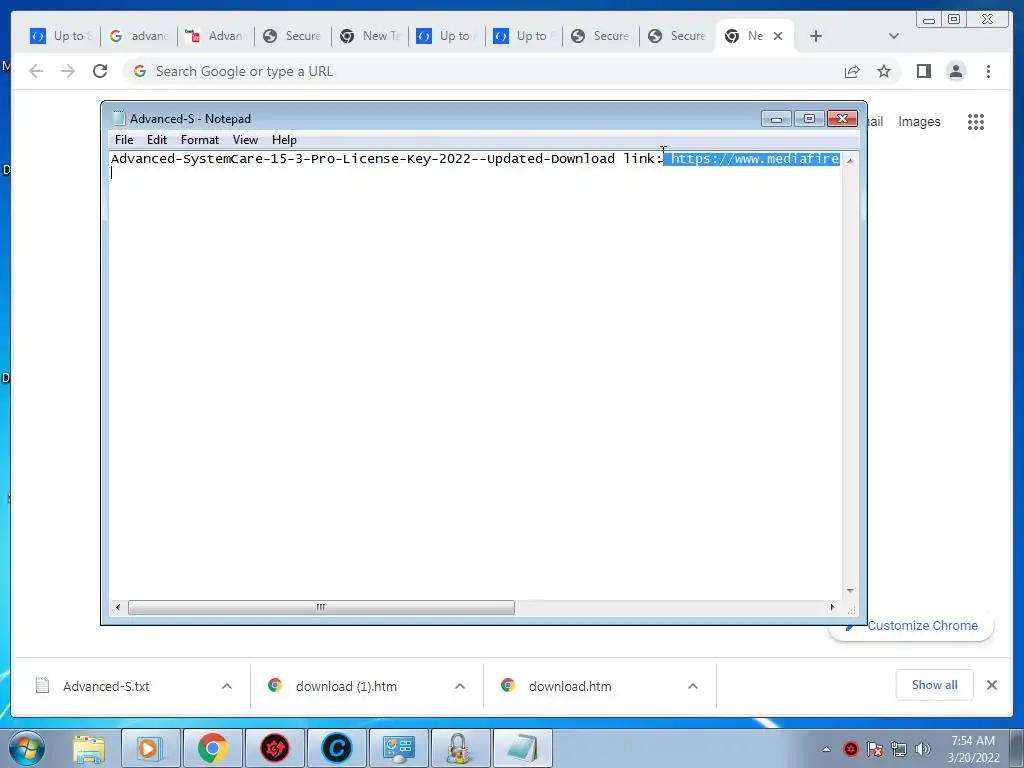This screenshot has height=768, width=1024.
Task: Open download.htm file
Action: pos(569,686)
